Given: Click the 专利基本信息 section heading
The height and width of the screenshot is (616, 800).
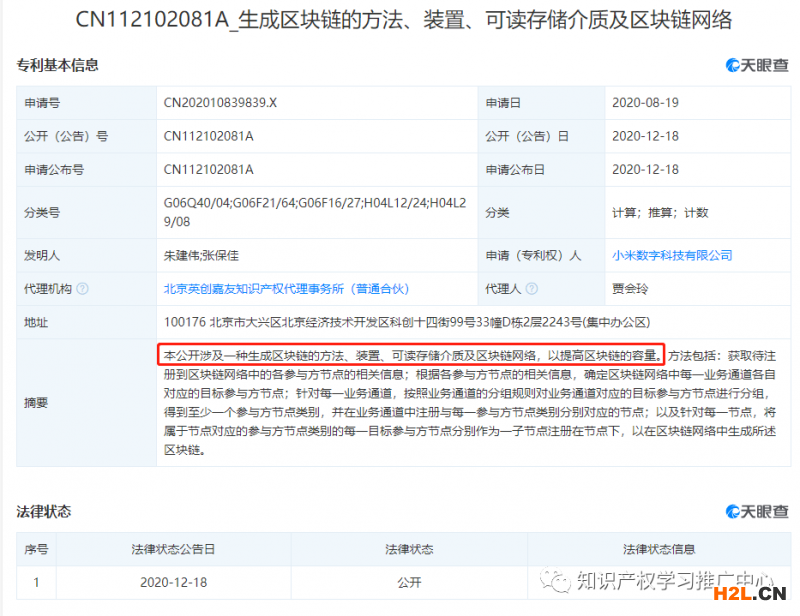Looking at the screenshot, I should pyautogui.click(x=57, y=65).
